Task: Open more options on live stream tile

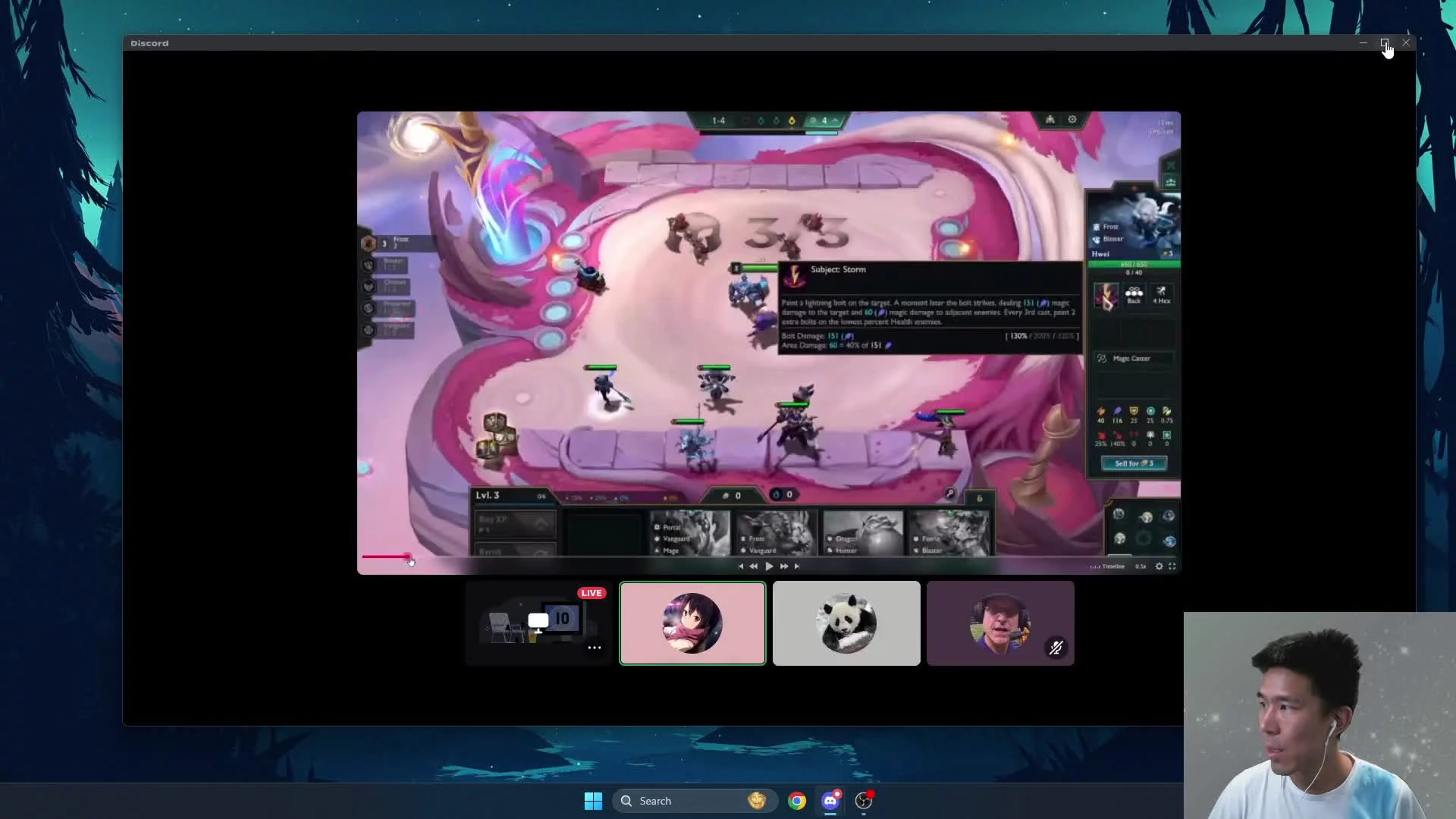Action: pos(595,648)
